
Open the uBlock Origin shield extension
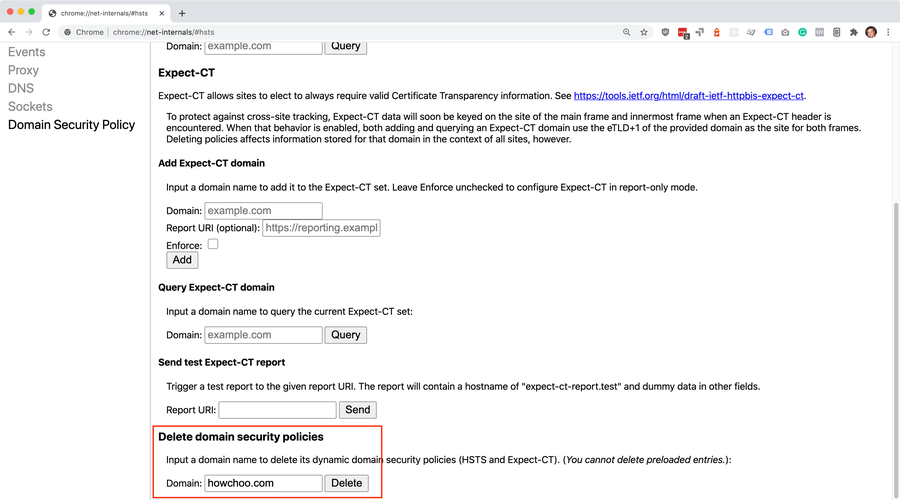[666, 32]
